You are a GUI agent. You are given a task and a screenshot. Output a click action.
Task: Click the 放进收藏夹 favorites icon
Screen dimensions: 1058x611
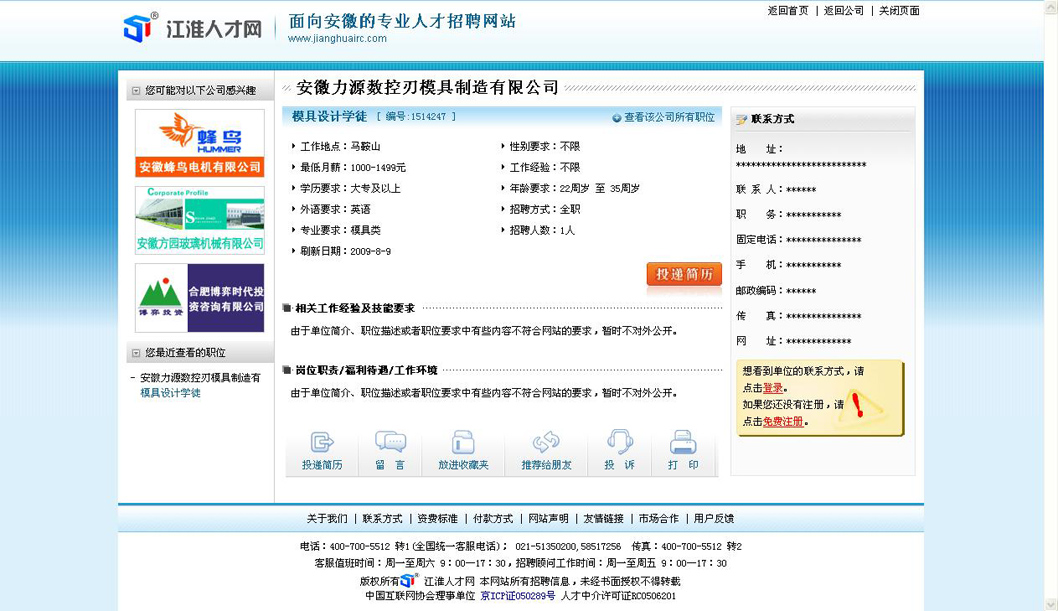[463, 443]
